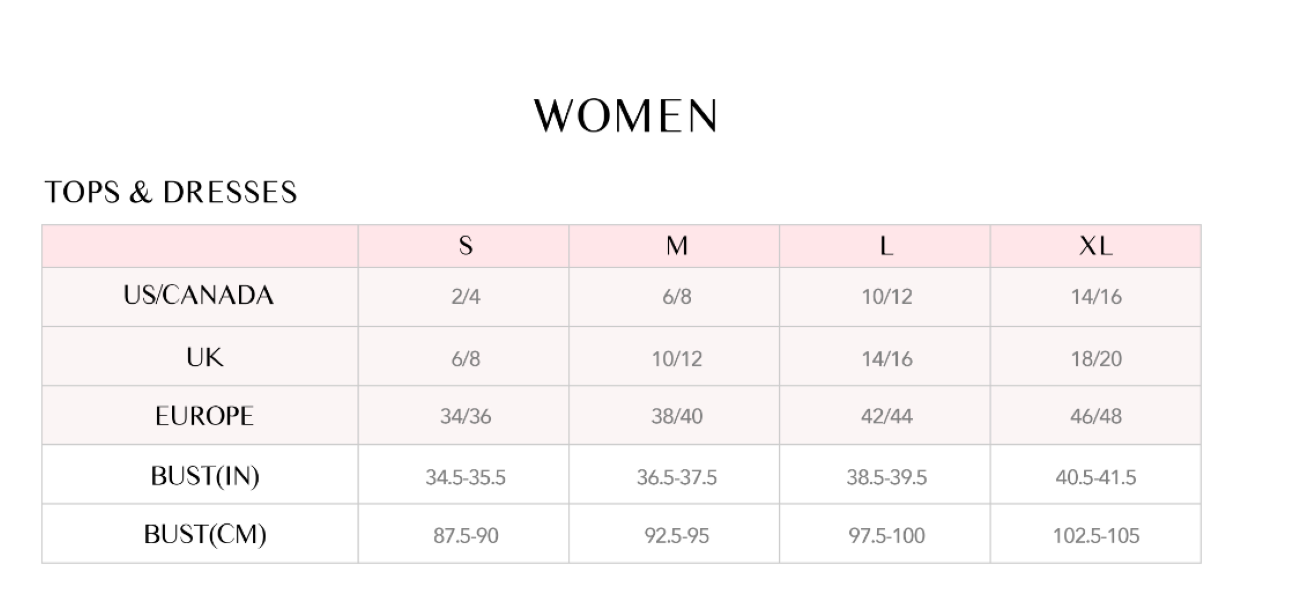Viewport: 1291px width, 600px height.
Task: Click the UK row label
Action: click(204, 357)
